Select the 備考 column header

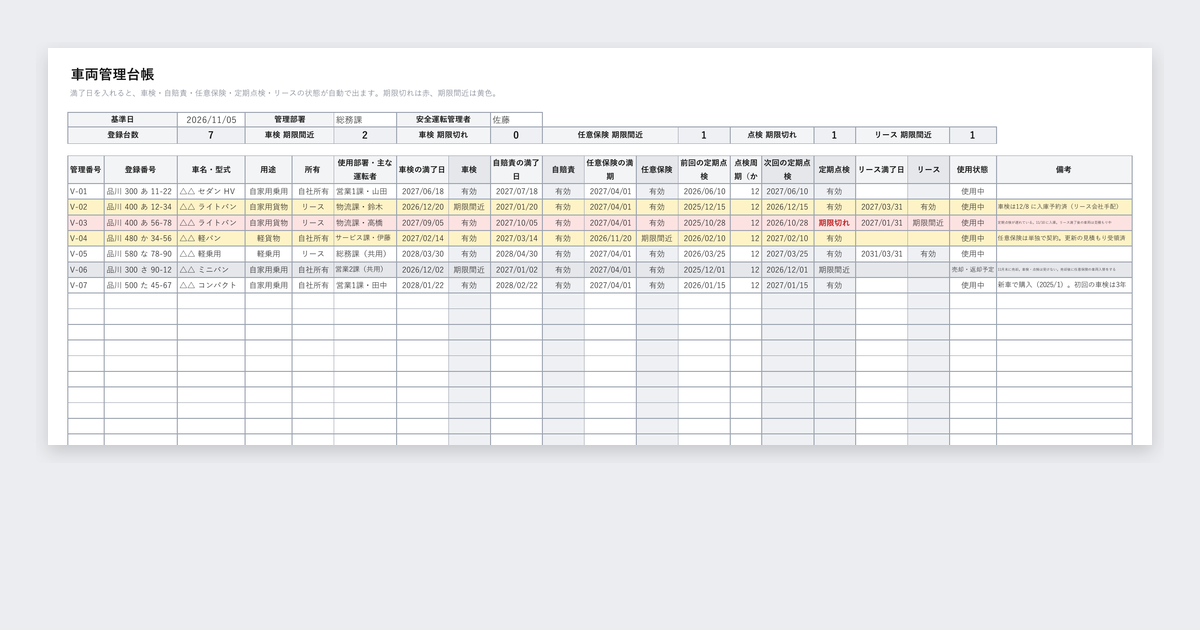(x=1064, y=170)
